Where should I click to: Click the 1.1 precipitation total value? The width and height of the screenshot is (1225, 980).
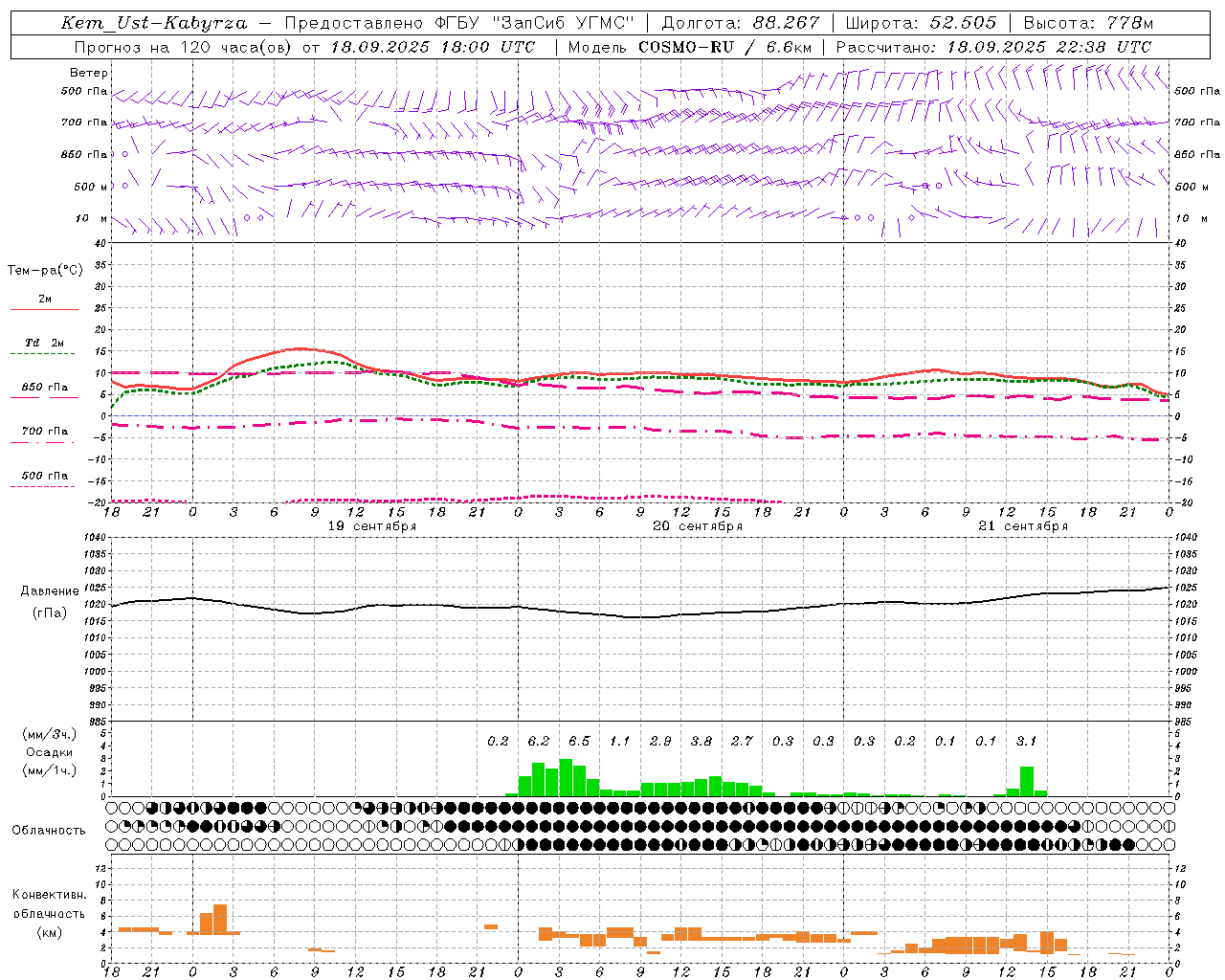[620, 741]
